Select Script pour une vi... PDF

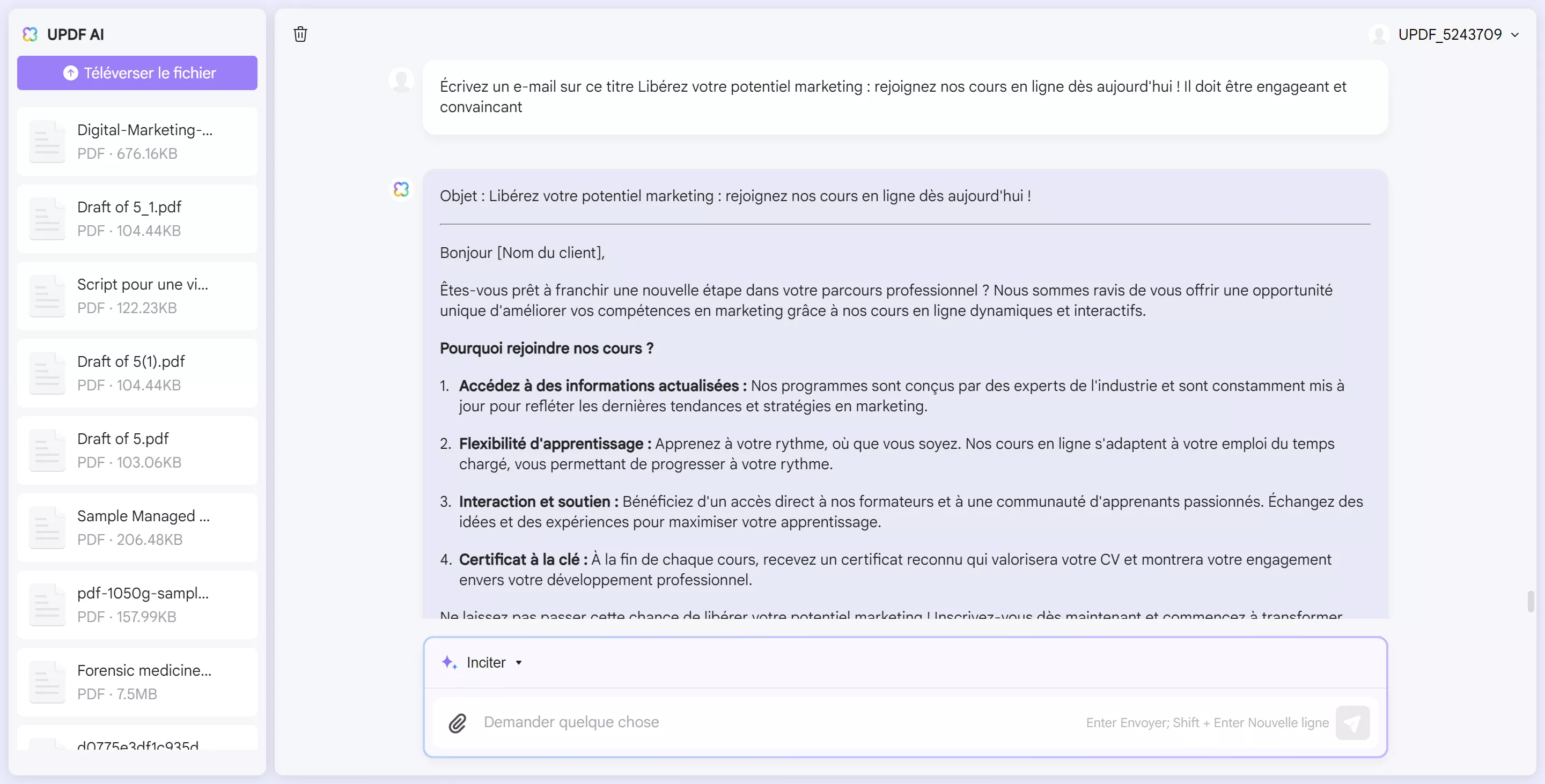pos(137,295)
